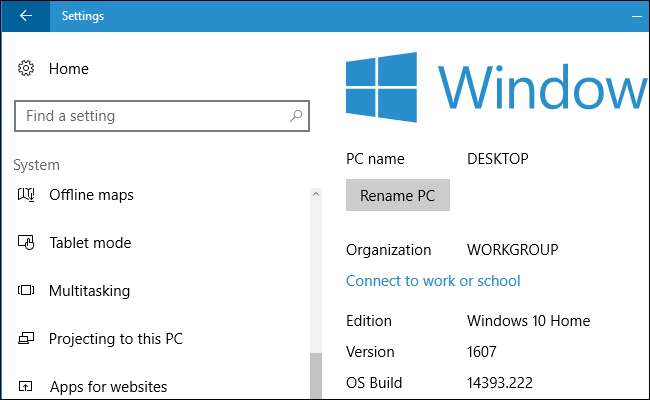Focus the Find a setting search box
The width and height of the screenshot is (650, 400).
[150, 116]
